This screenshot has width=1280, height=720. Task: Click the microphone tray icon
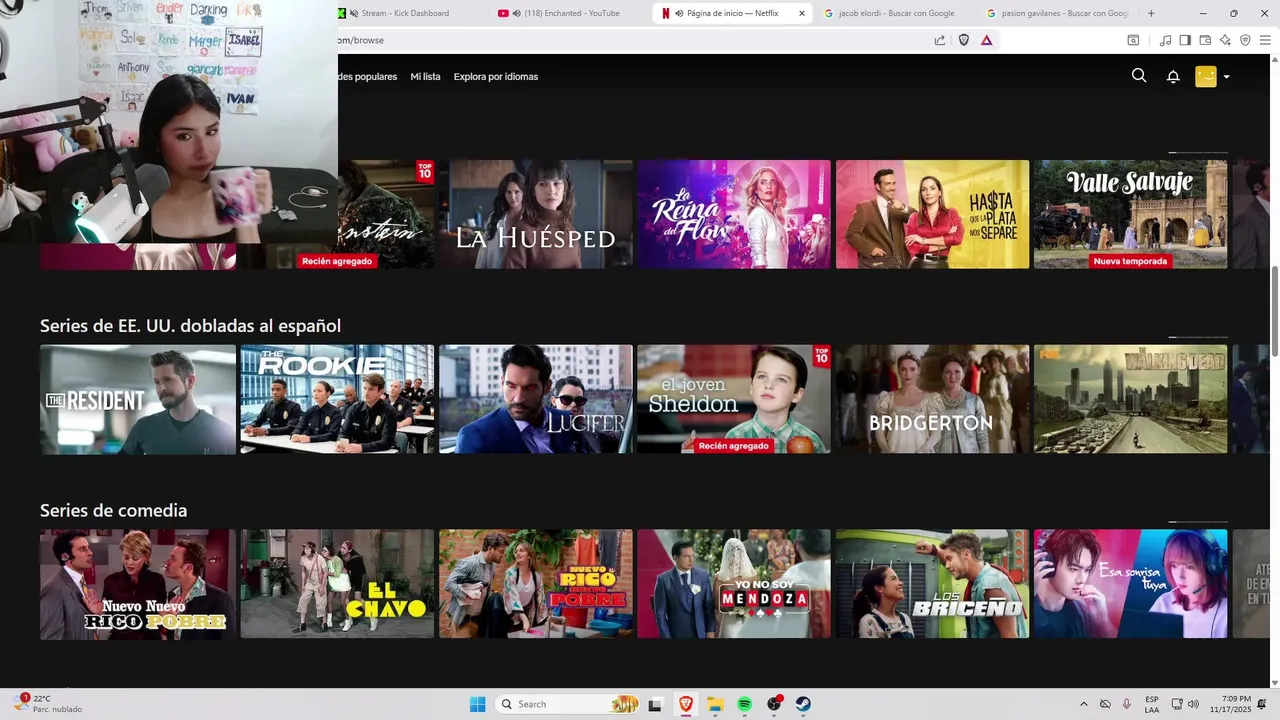1127,704
